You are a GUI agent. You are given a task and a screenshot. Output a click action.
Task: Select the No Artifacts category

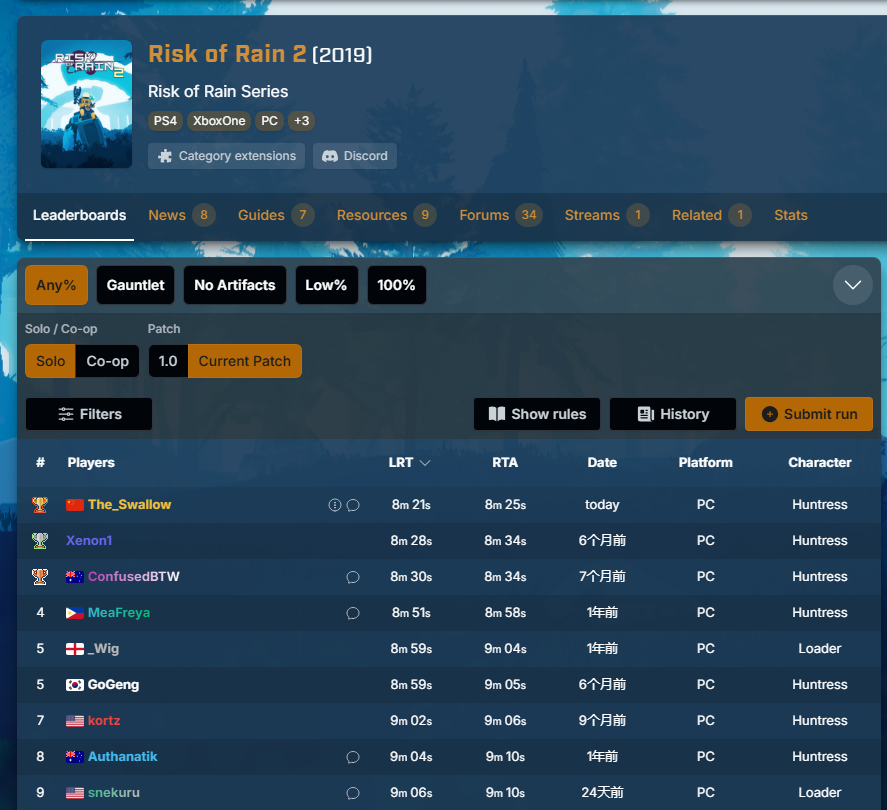(x=235, y=285)
